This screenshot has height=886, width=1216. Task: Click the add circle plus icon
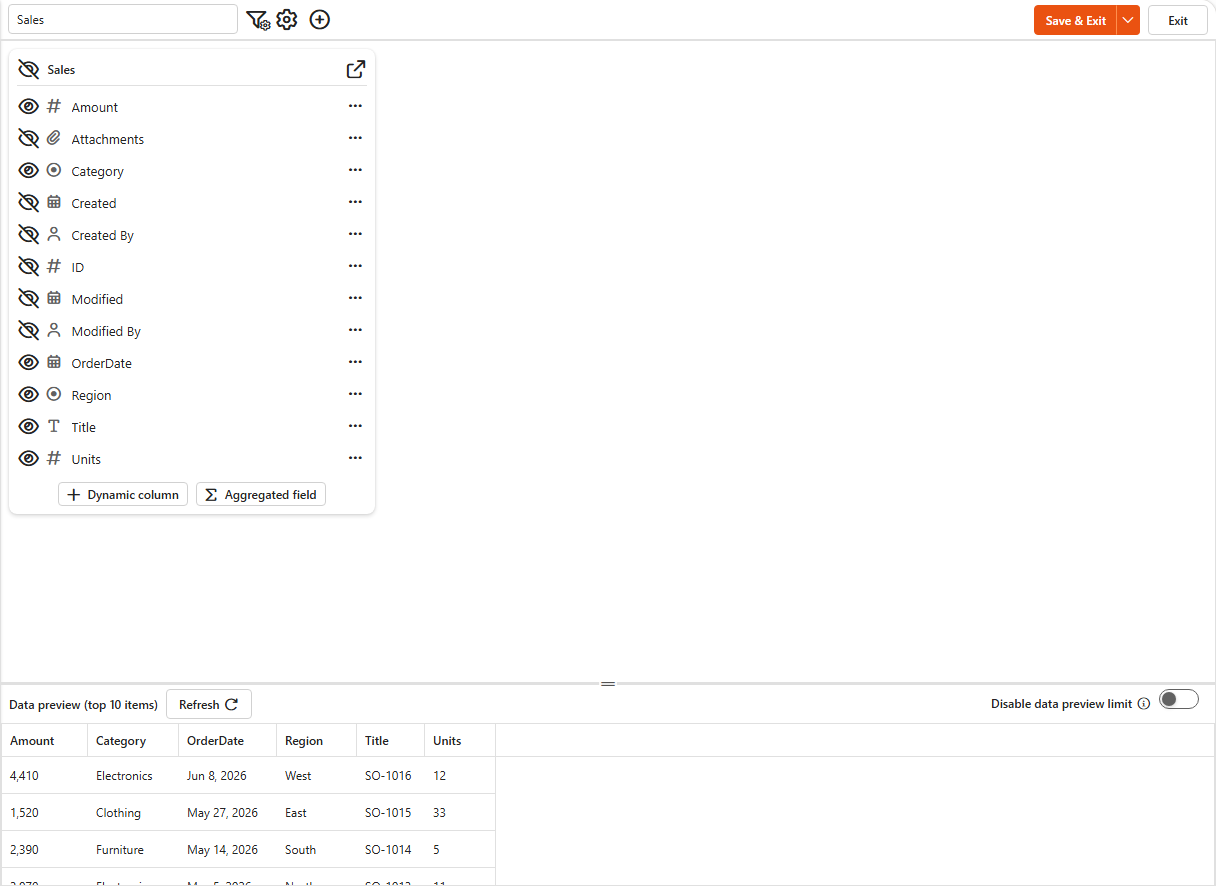pyautogui.click(x=320, y=20)
